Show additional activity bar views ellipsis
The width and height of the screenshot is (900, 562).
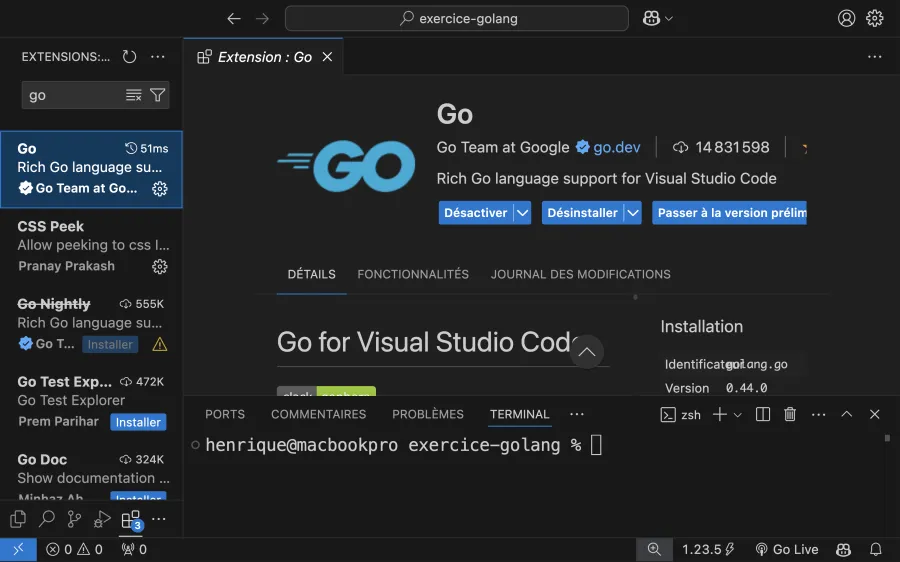click(158, 519)
